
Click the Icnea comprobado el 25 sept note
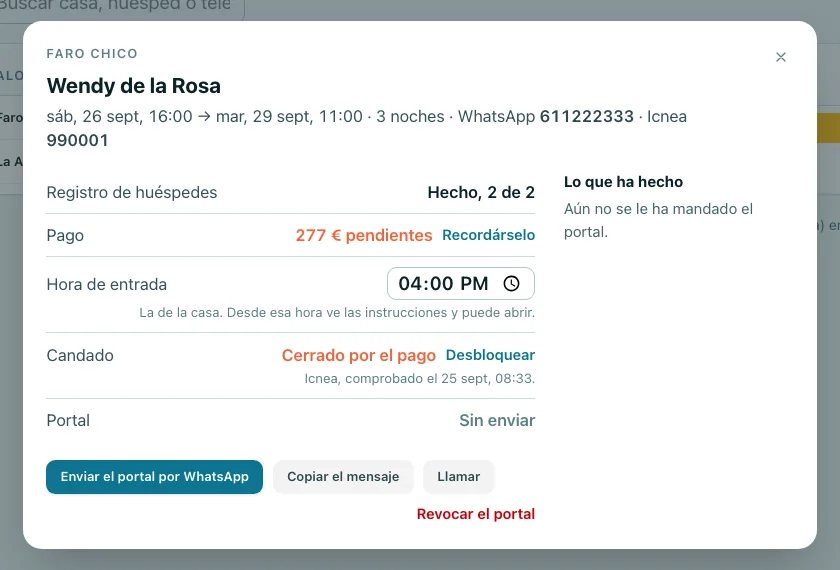(419, 379)
